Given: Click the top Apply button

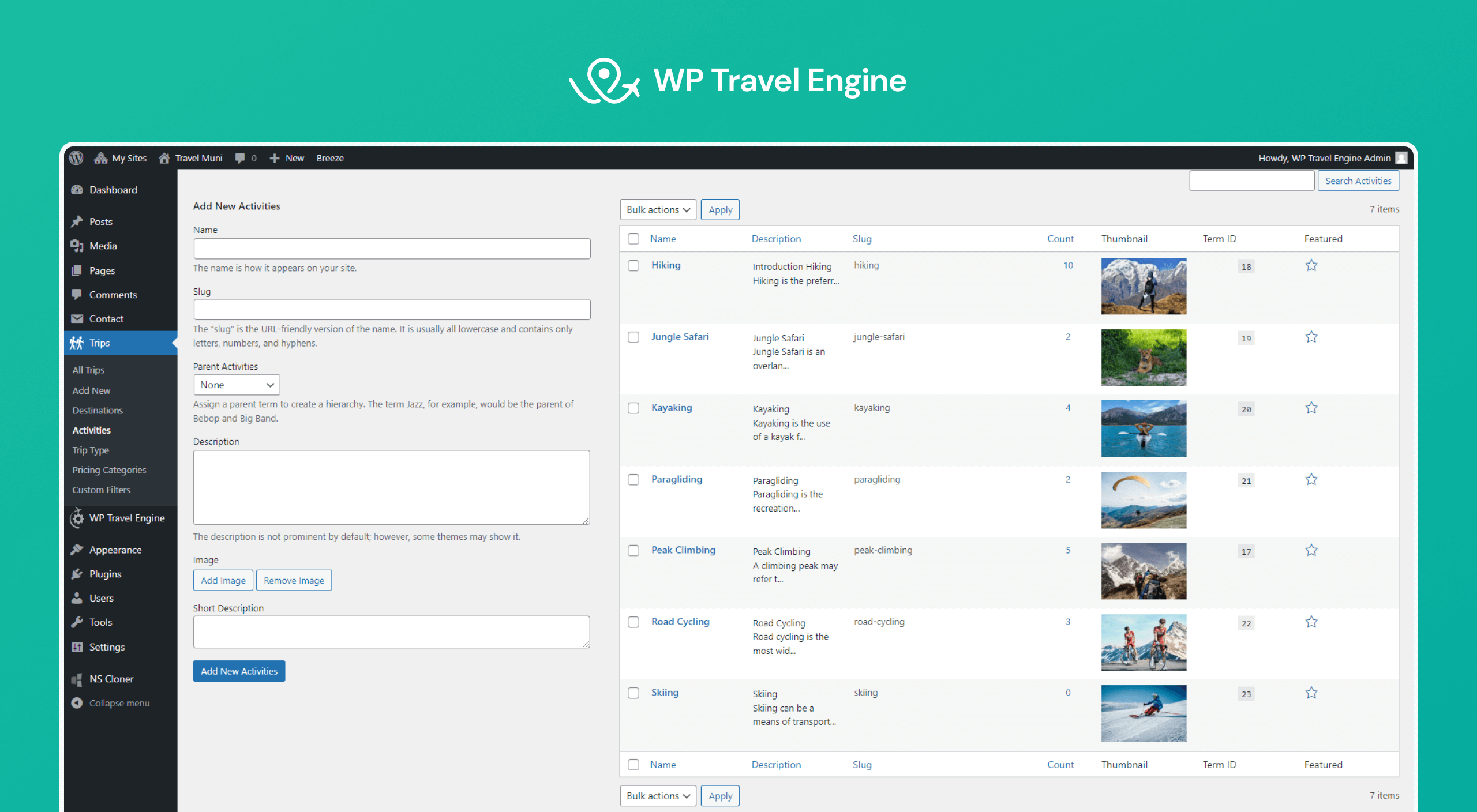Looking at the screenshot, I should [x=720, y=210].
